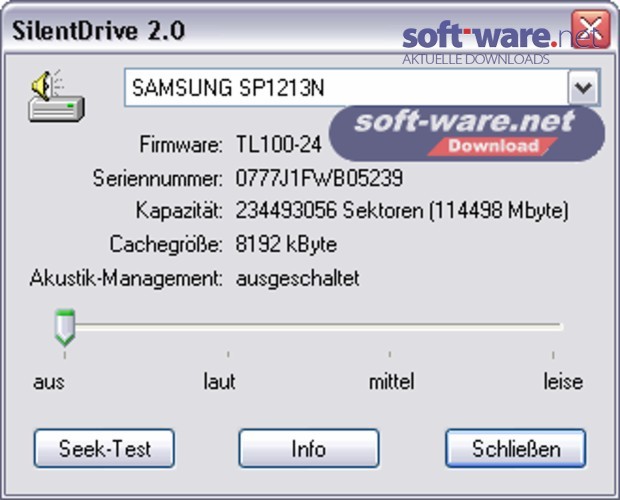Set slider to the mittel tick

pyautogui.click(x=390, y=354)
